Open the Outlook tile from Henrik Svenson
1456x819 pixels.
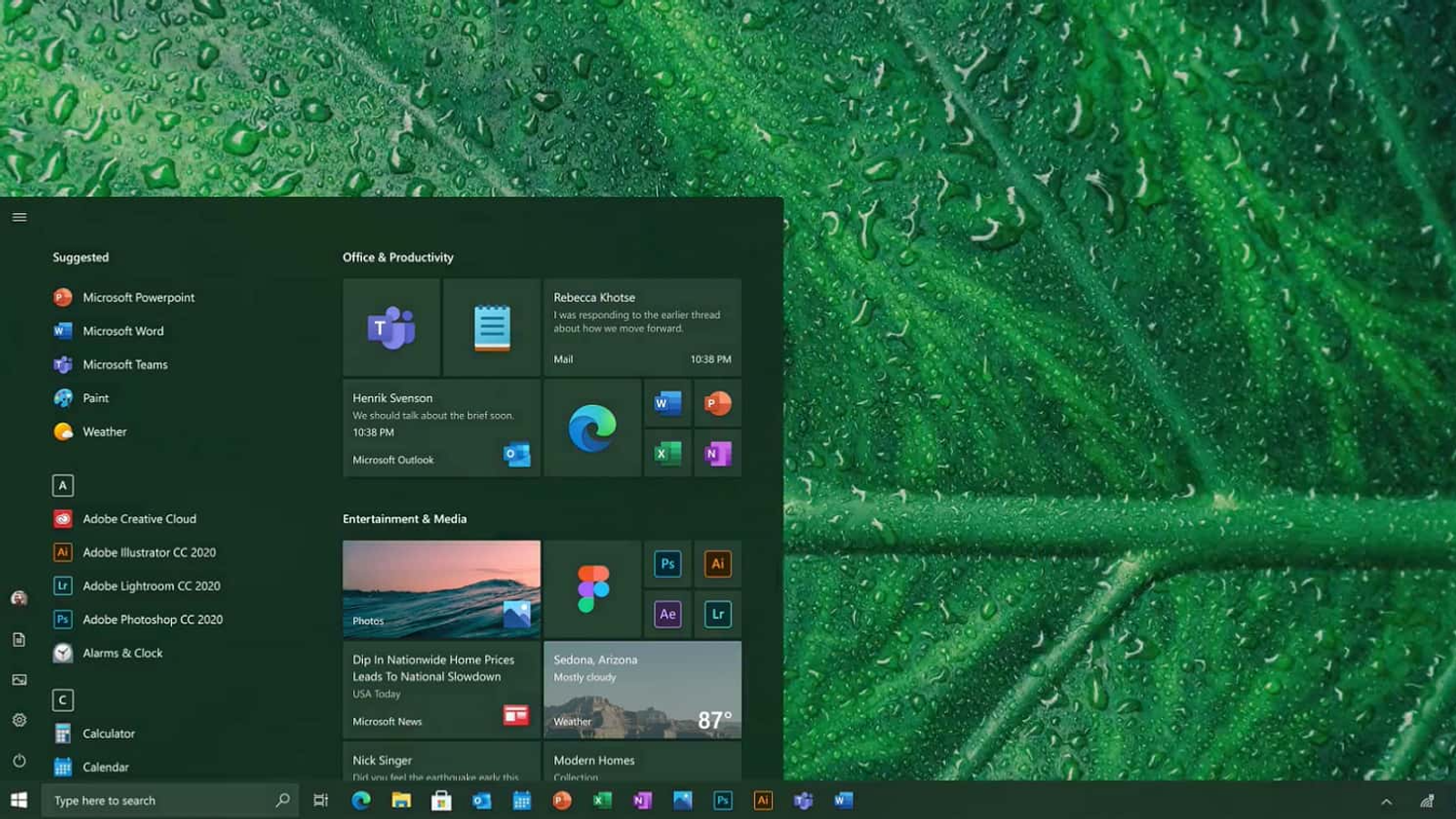[x=441, y=428]
